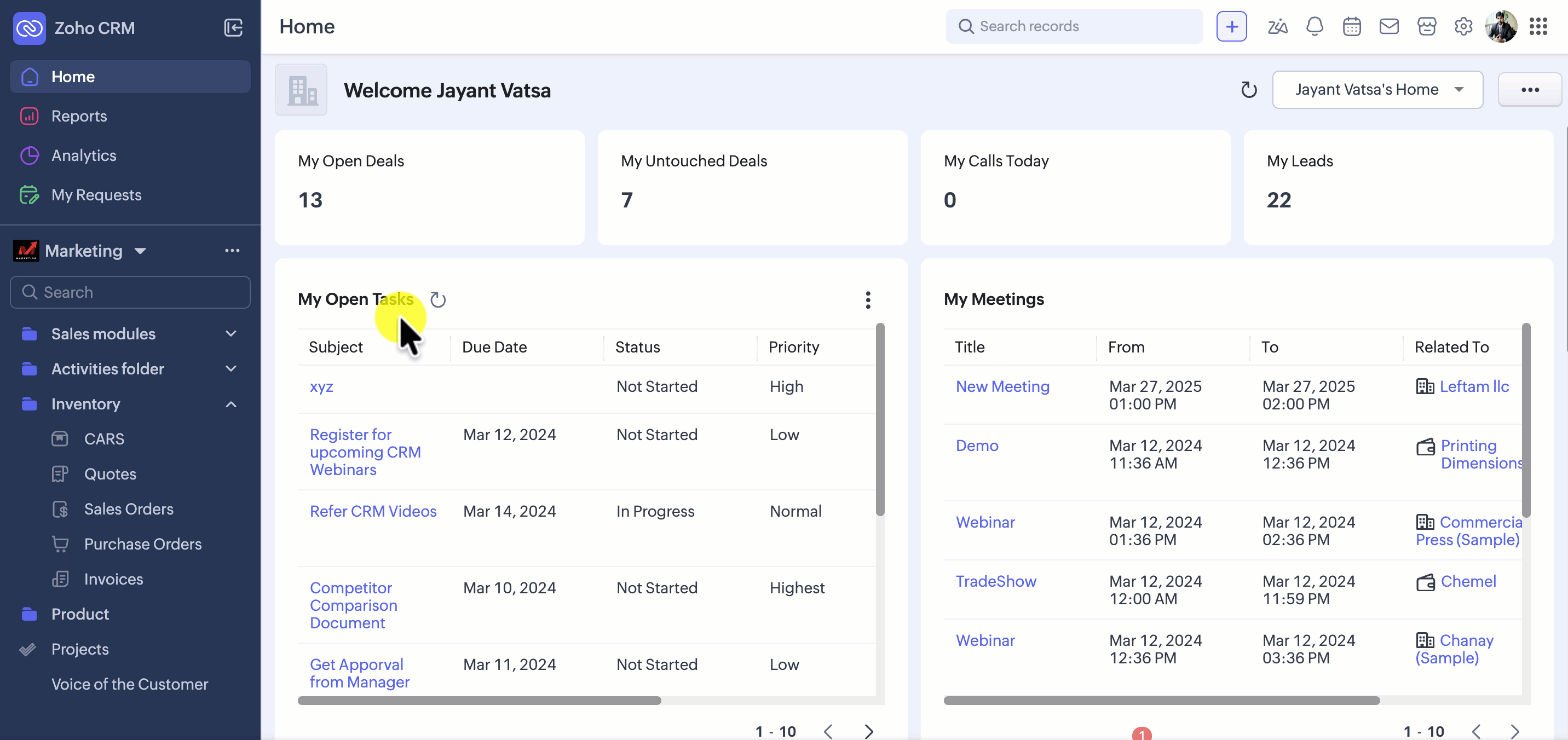Expand the Sales modules folder
The height and width of the screenshot is (740, 1568).
[230, 333]
